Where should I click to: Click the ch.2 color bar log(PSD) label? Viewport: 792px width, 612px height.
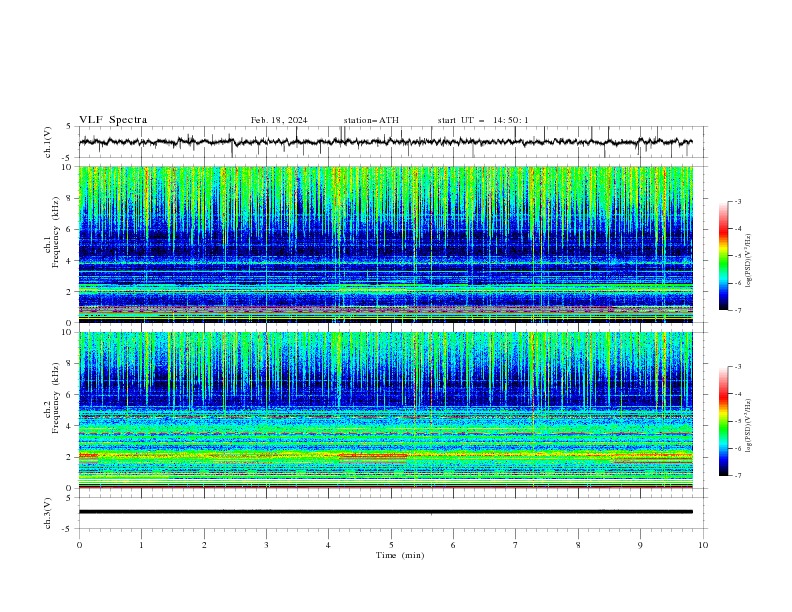click(x=749, y=426)
